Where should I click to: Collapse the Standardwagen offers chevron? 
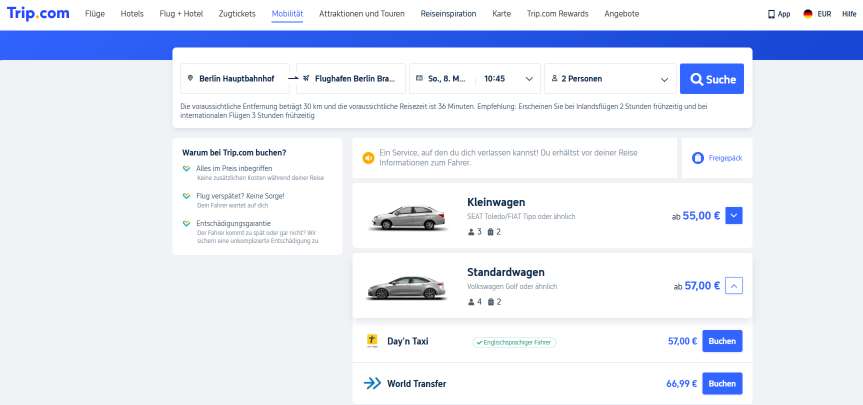[734, 286]
